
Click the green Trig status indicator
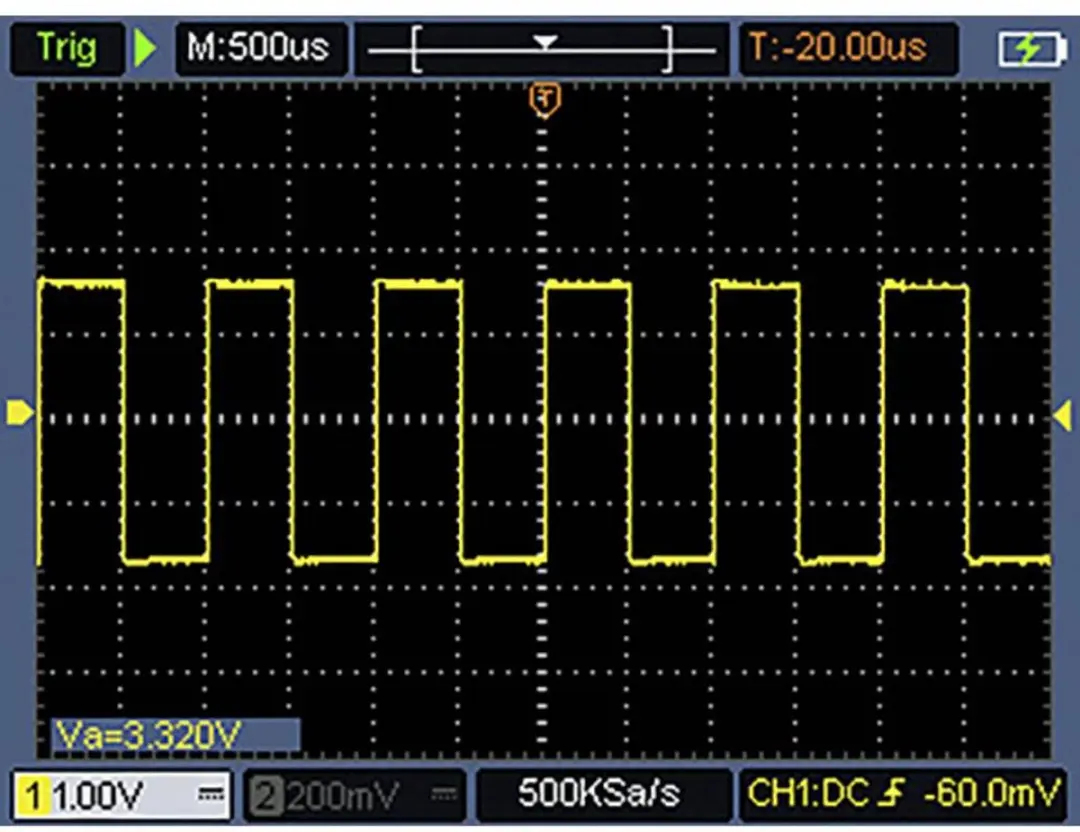[x=67, y=48]
